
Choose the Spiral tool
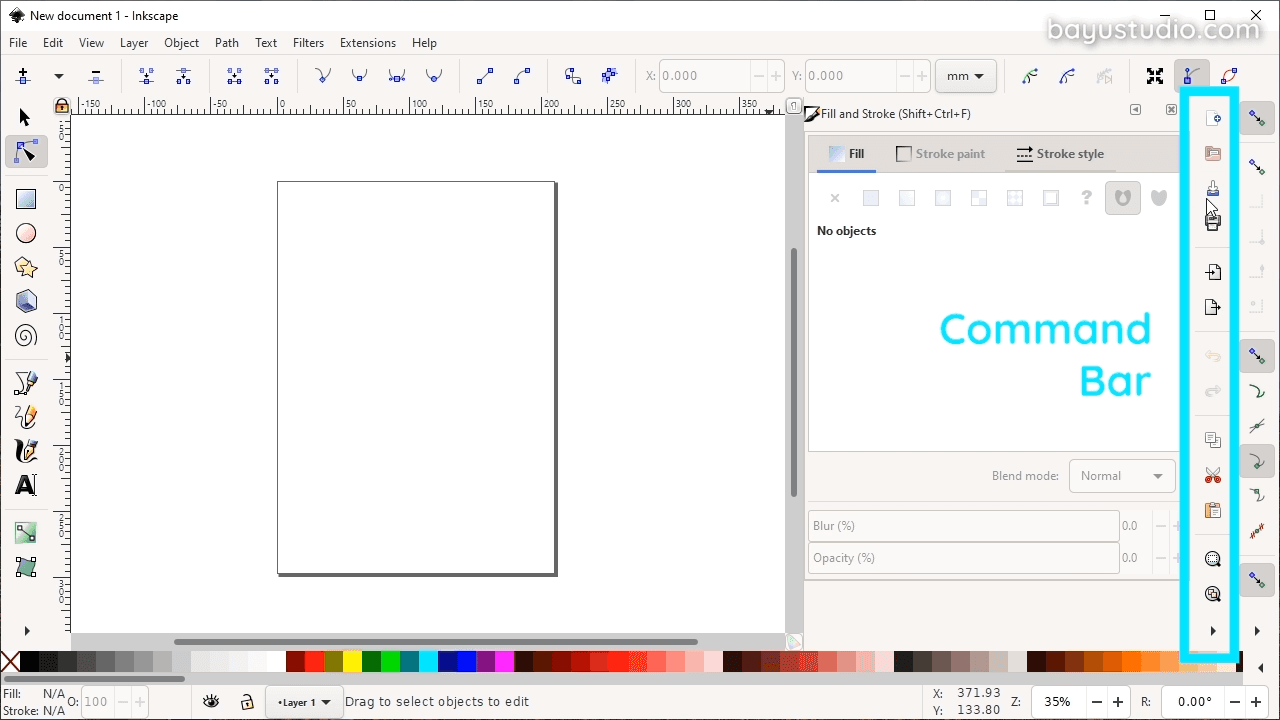pyautogui.click(x=25, y=335)
